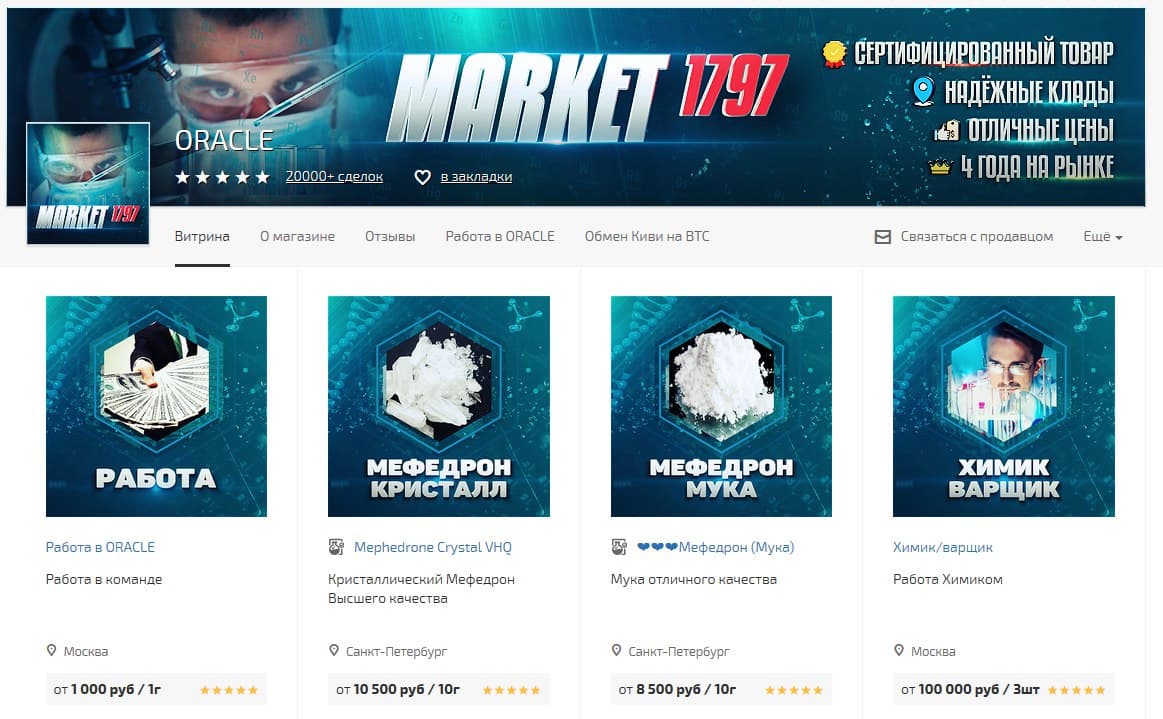1163x719 pixels.
Task: Open the 20000+ сделок link
Action: tap(335, 177)
